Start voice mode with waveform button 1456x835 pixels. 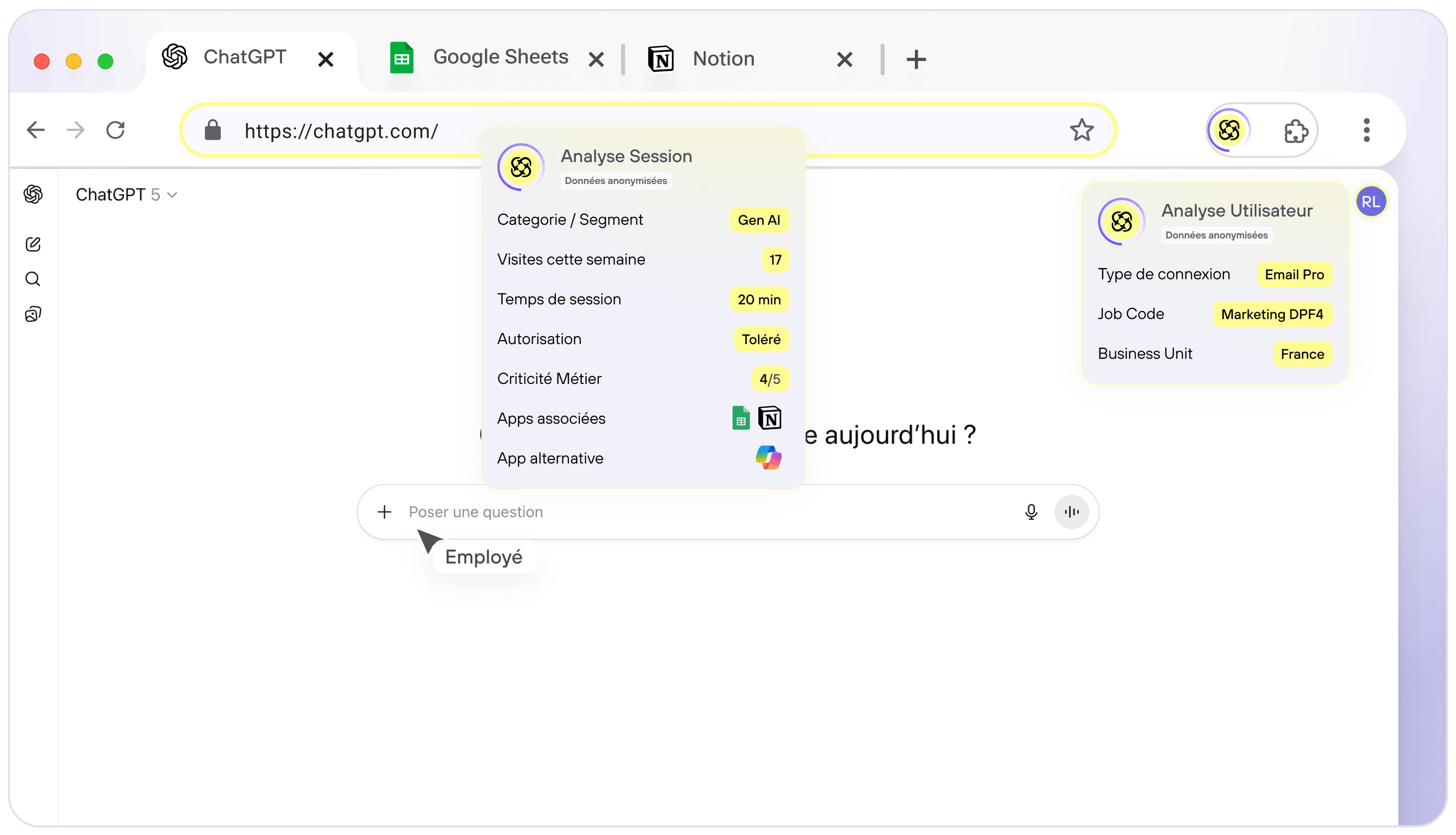[1071, 512]
